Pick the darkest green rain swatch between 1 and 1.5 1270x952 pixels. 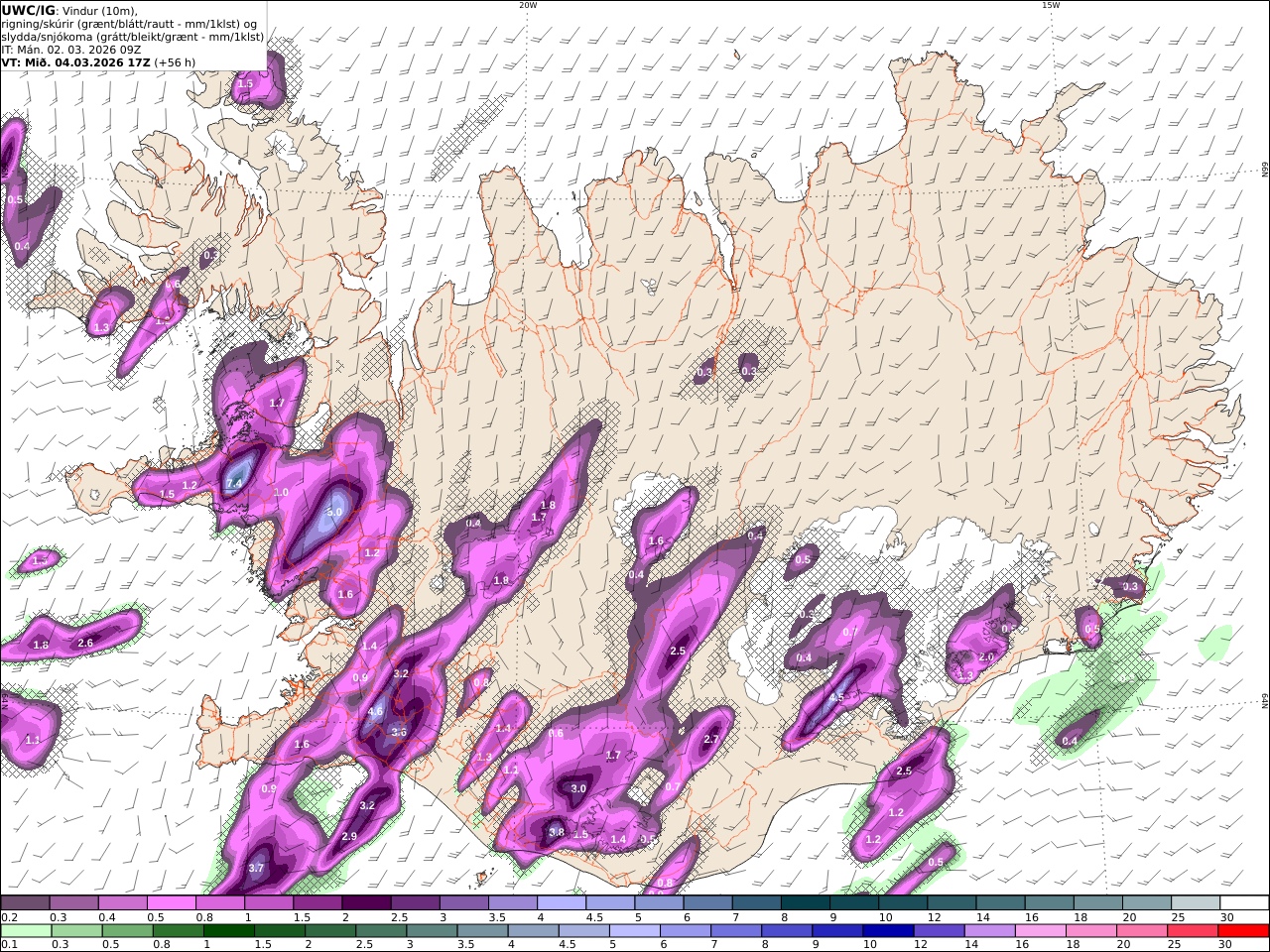[231, 931]
